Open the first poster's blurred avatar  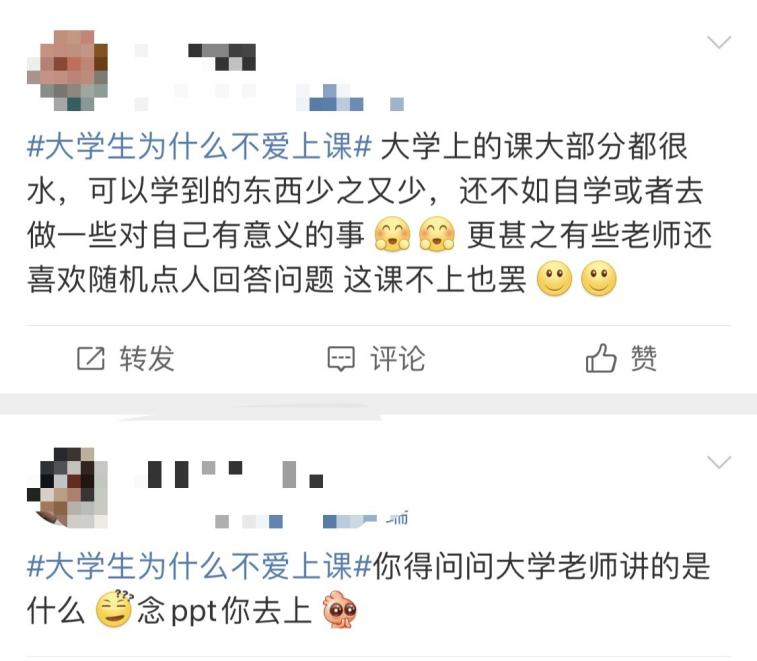point(67,70)
